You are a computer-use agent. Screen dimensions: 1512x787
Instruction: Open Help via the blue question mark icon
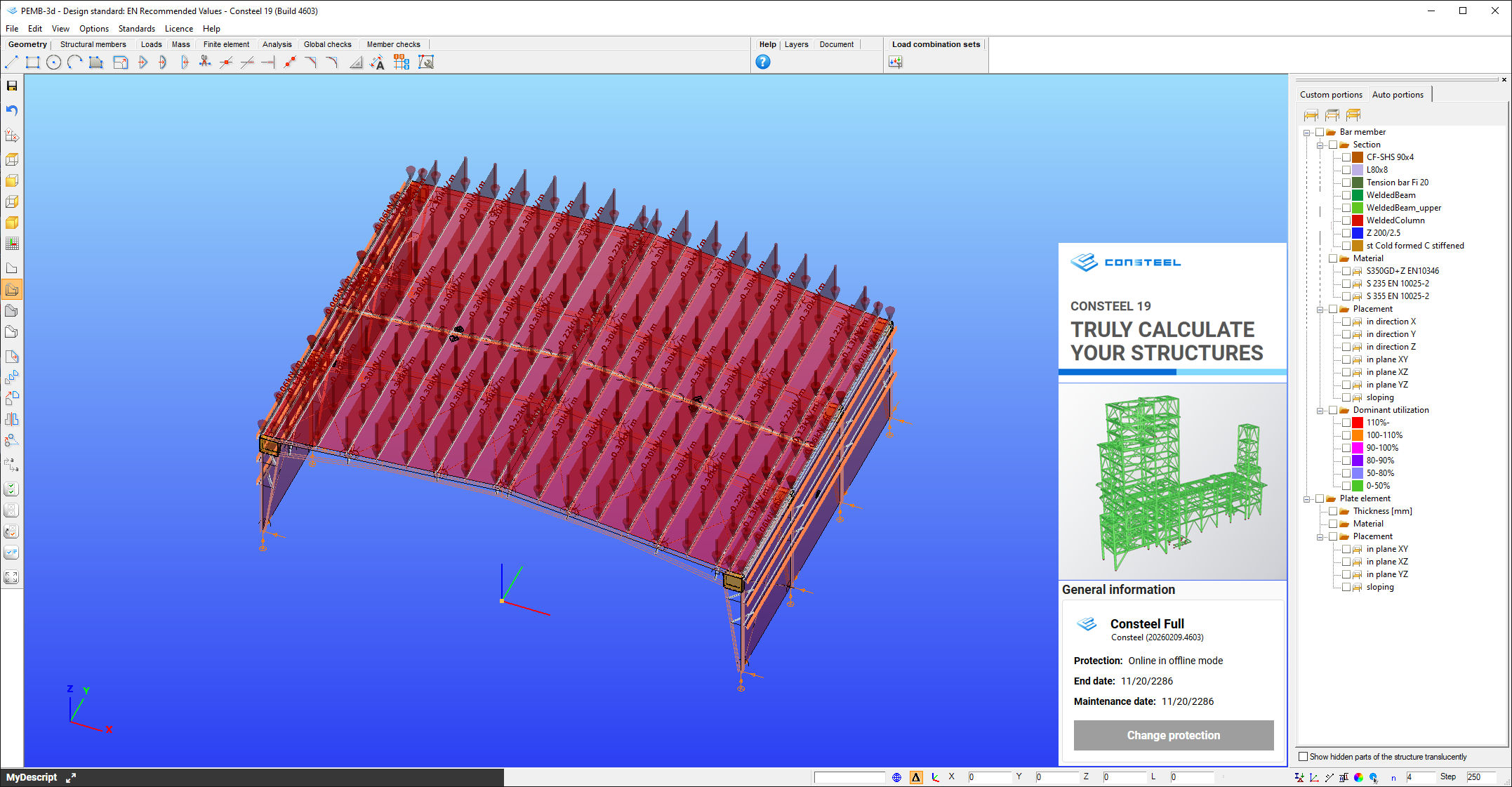(762, 62)
